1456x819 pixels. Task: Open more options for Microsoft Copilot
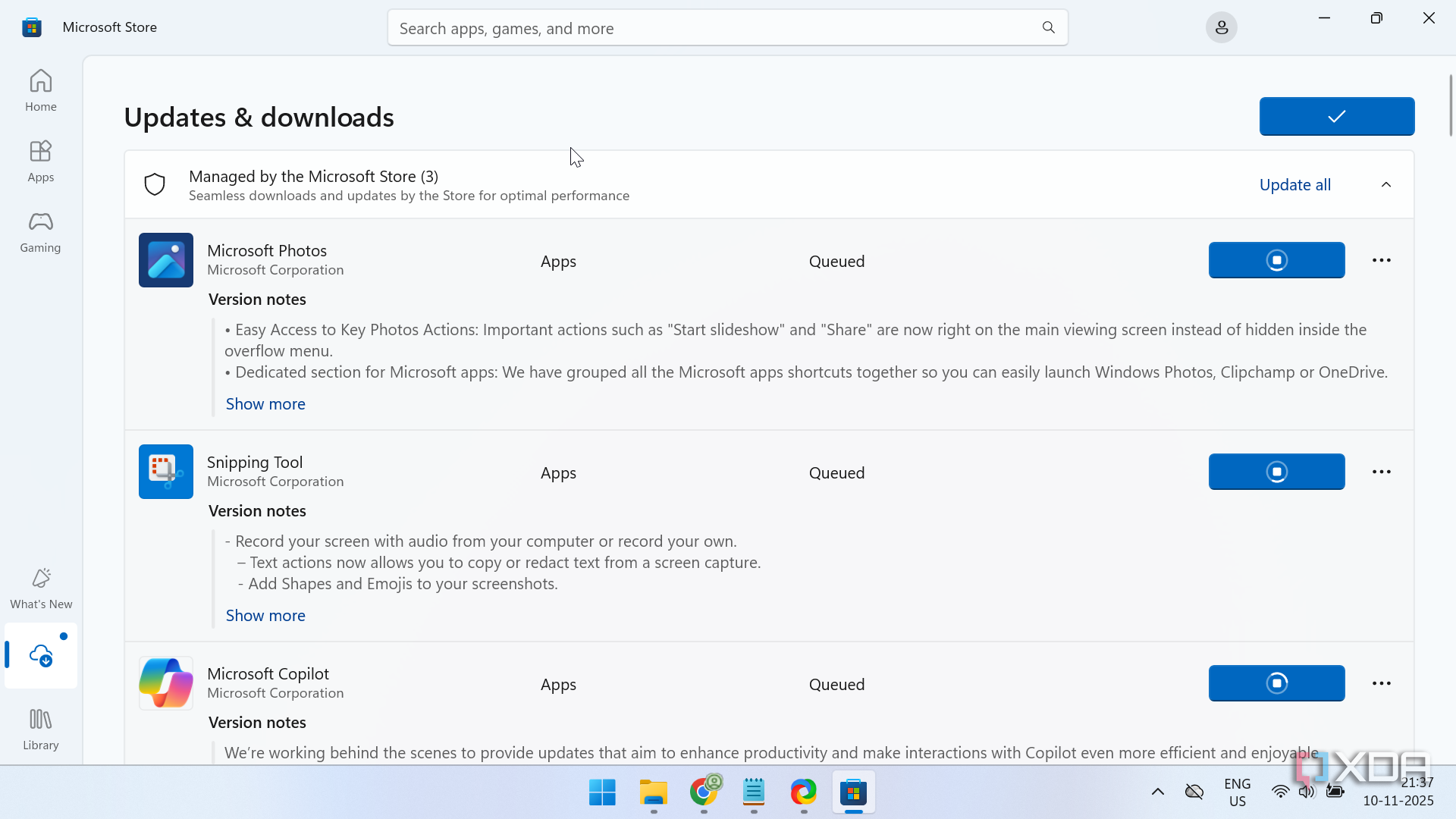click(x=1381, y=683)
